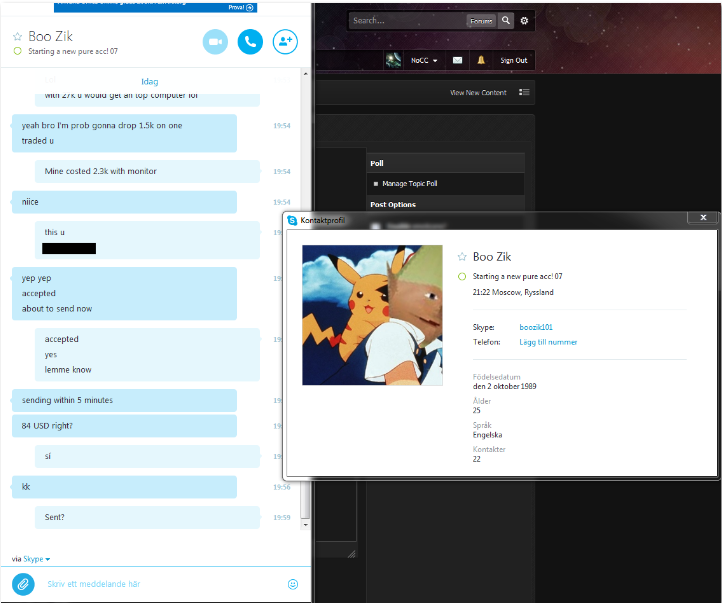Click 'den 2 oktober 1989' birth date text

(504, 386)
